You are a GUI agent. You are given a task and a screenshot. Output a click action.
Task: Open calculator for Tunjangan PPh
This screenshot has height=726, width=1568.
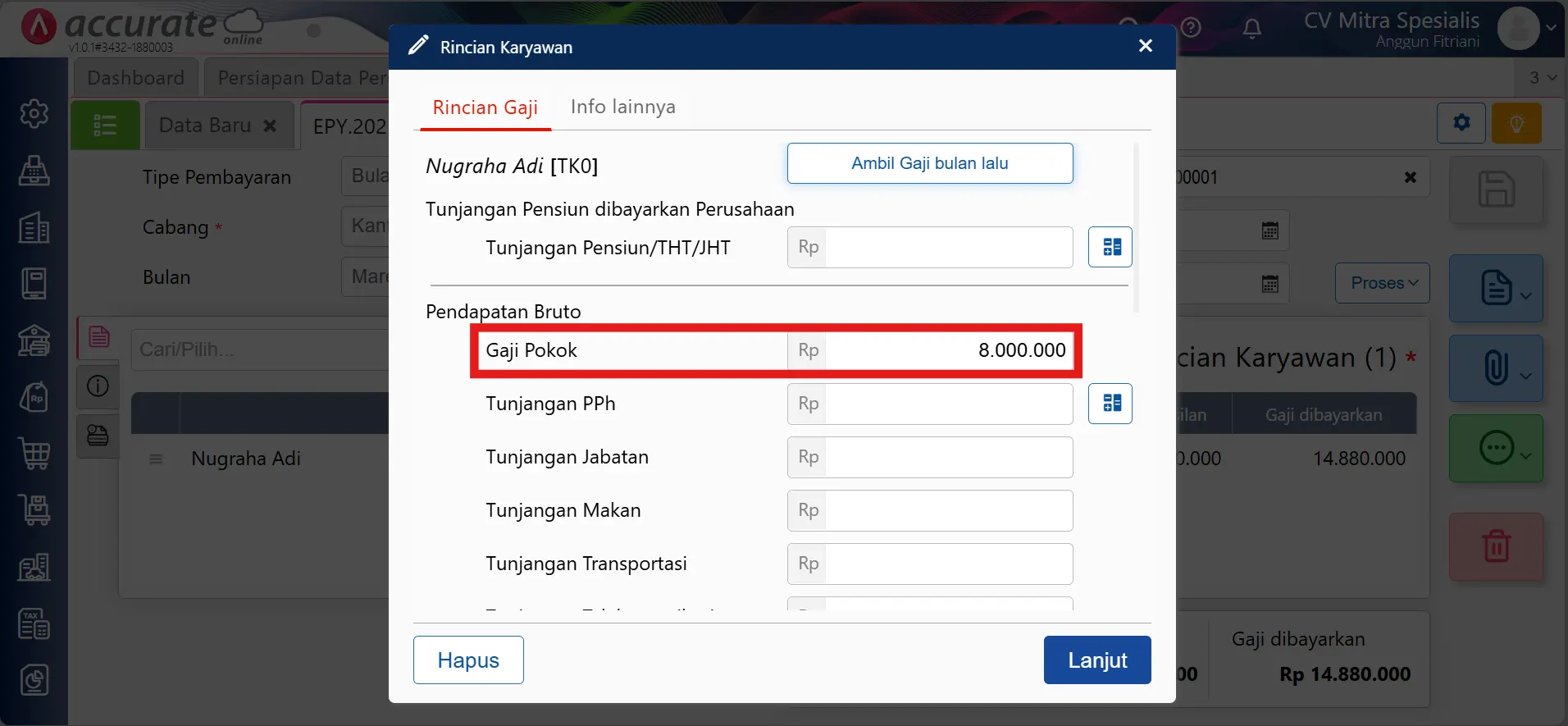[1110, 404]
